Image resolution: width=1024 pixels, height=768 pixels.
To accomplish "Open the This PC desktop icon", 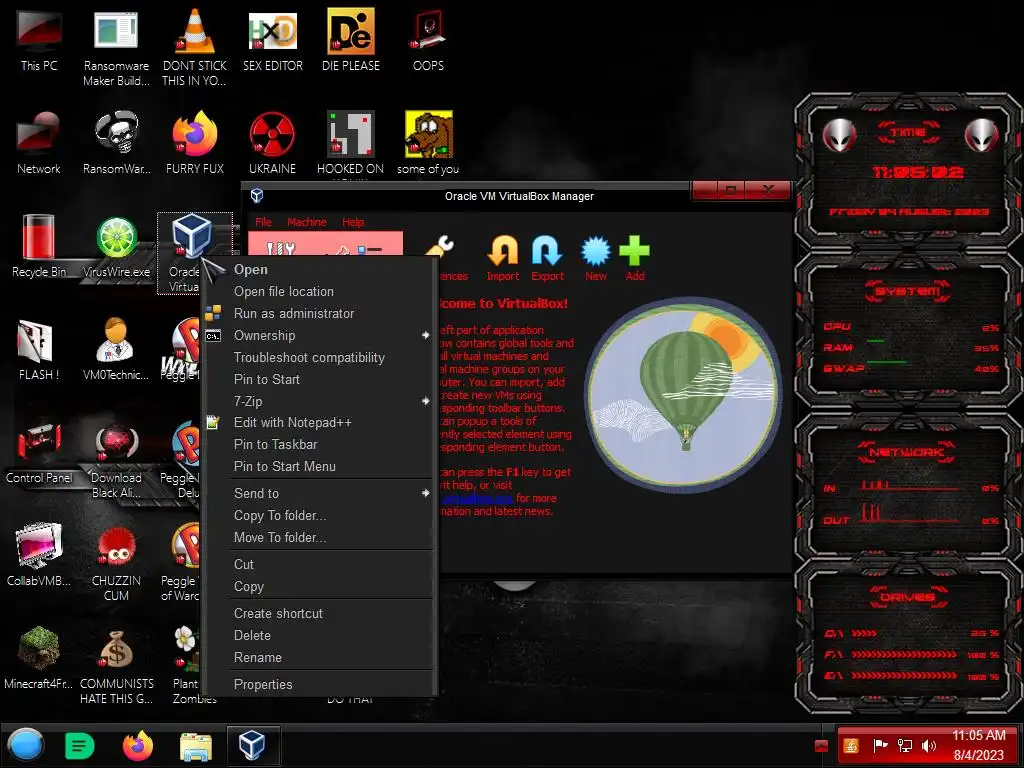I will click(x=39, y=39).
